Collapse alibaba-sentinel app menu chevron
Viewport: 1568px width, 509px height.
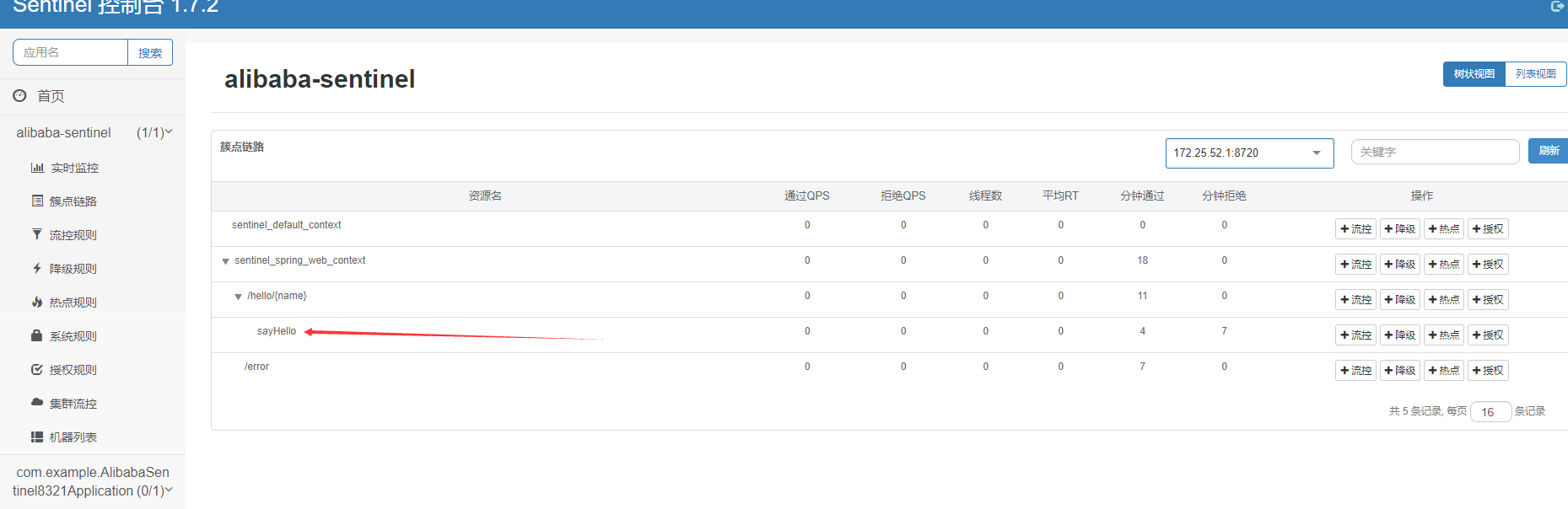(169, 131)
